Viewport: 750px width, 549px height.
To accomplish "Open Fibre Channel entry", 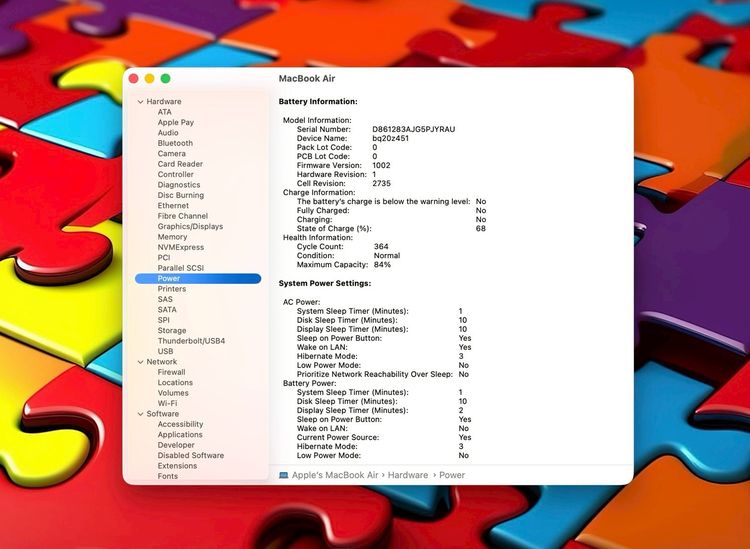I will (183, 216).
